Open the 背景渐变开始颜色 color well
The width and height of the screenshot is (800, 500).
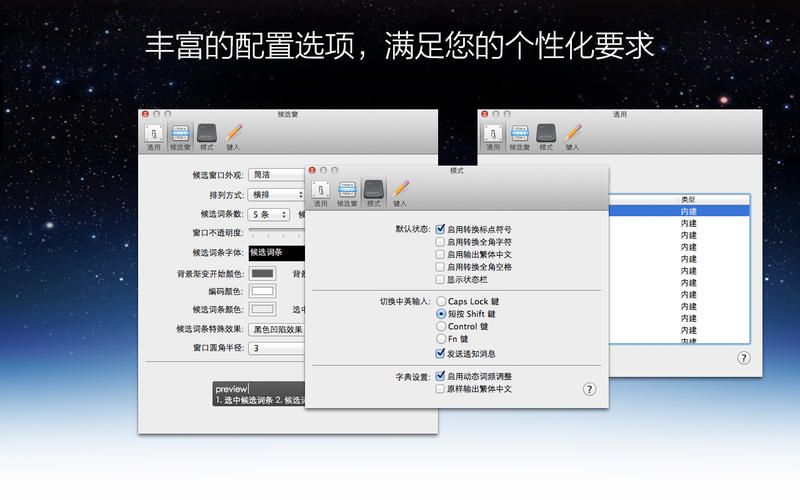(x=263, y=273)
